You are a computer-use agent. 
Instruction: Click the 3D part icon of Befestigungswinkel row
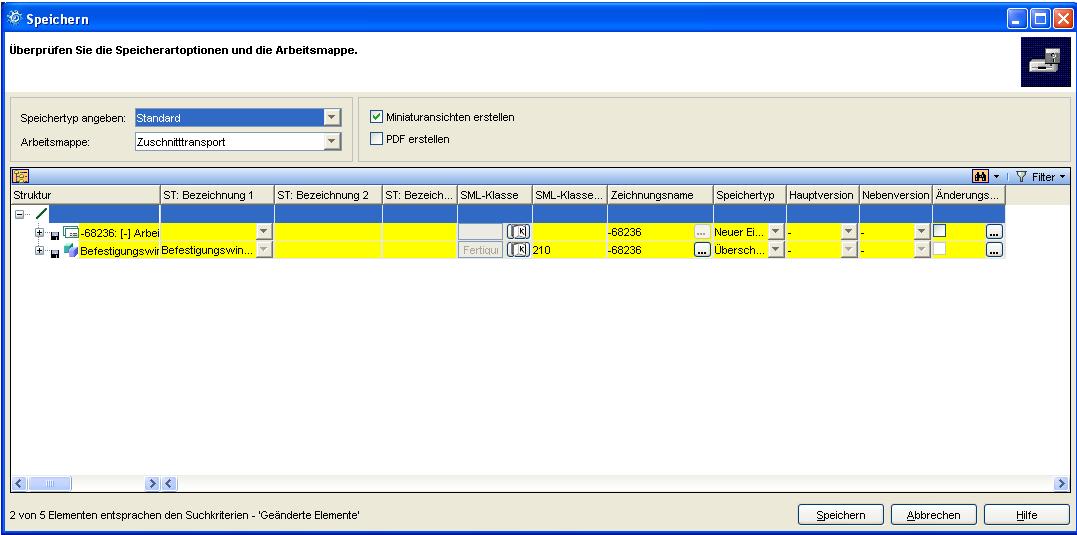pyautogui.click(x=71, y=250)
